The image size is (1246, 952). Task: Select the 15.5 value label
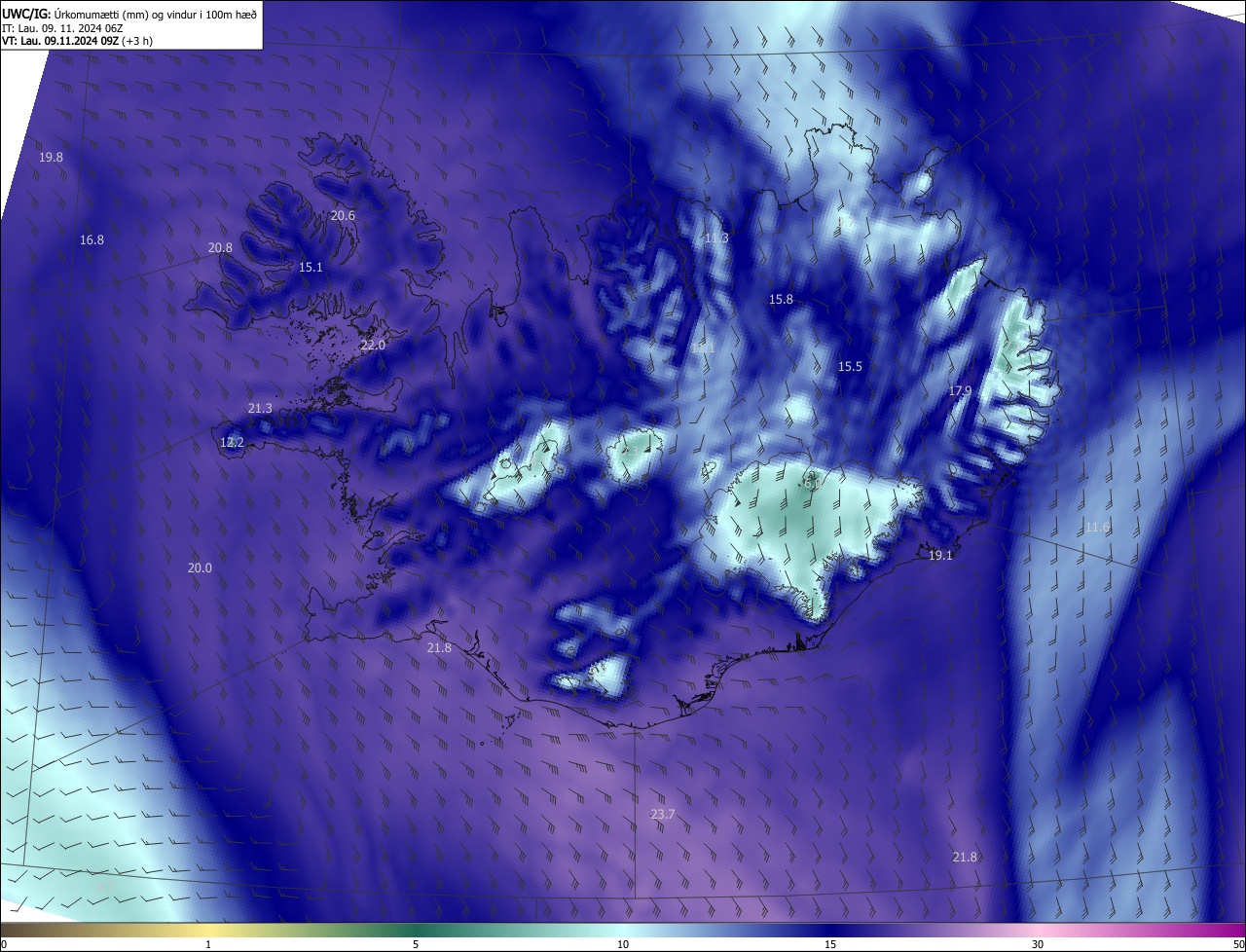point(850,367)
